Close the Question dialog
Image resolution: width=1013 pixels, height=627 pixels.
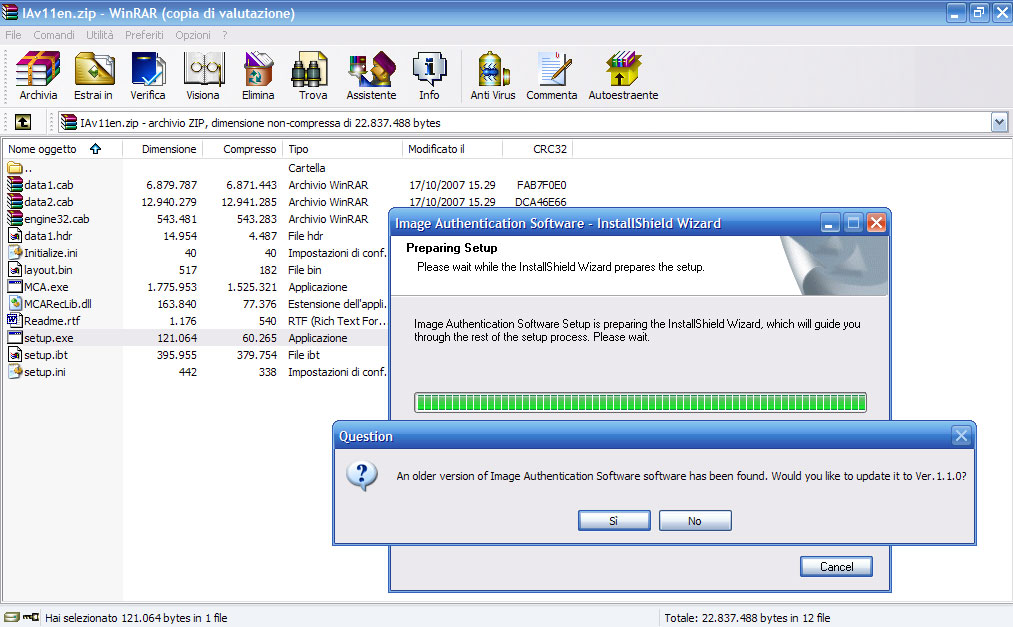click(961, 436)
